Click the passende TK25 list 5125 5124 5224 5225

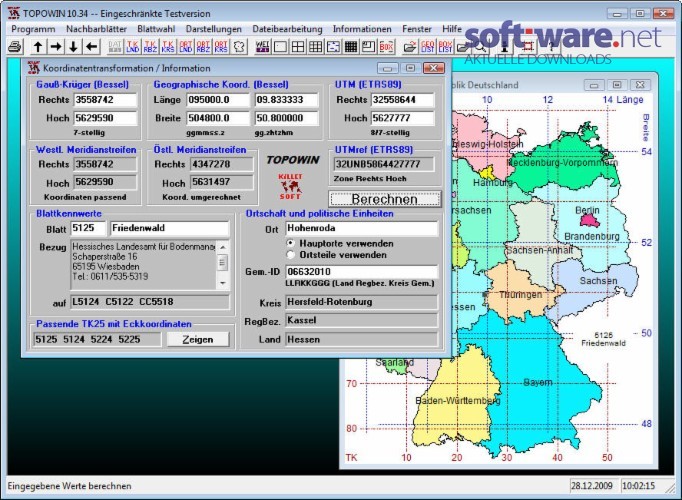pos(97,340)
